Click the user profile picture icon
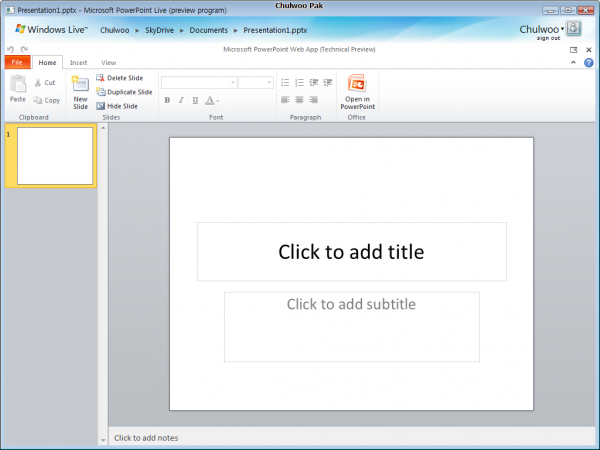Image resolution: width=600 pixels, height=450 pixels. tap(574, 29)
